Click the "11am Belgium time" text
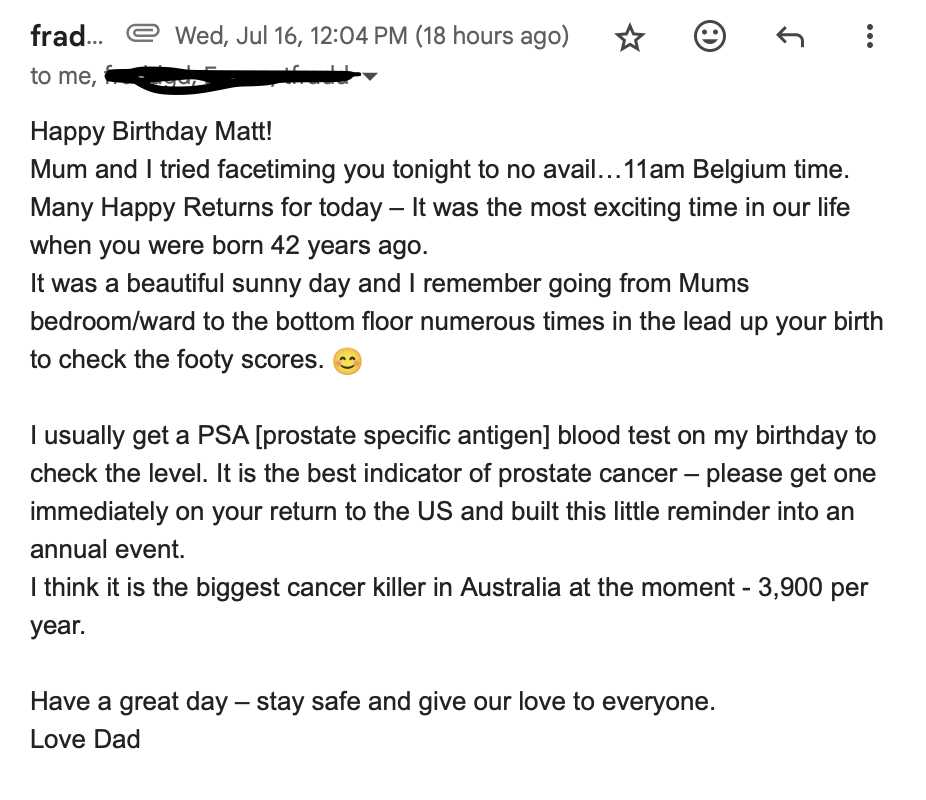The image size is (926, 800). tap(735, 170)
